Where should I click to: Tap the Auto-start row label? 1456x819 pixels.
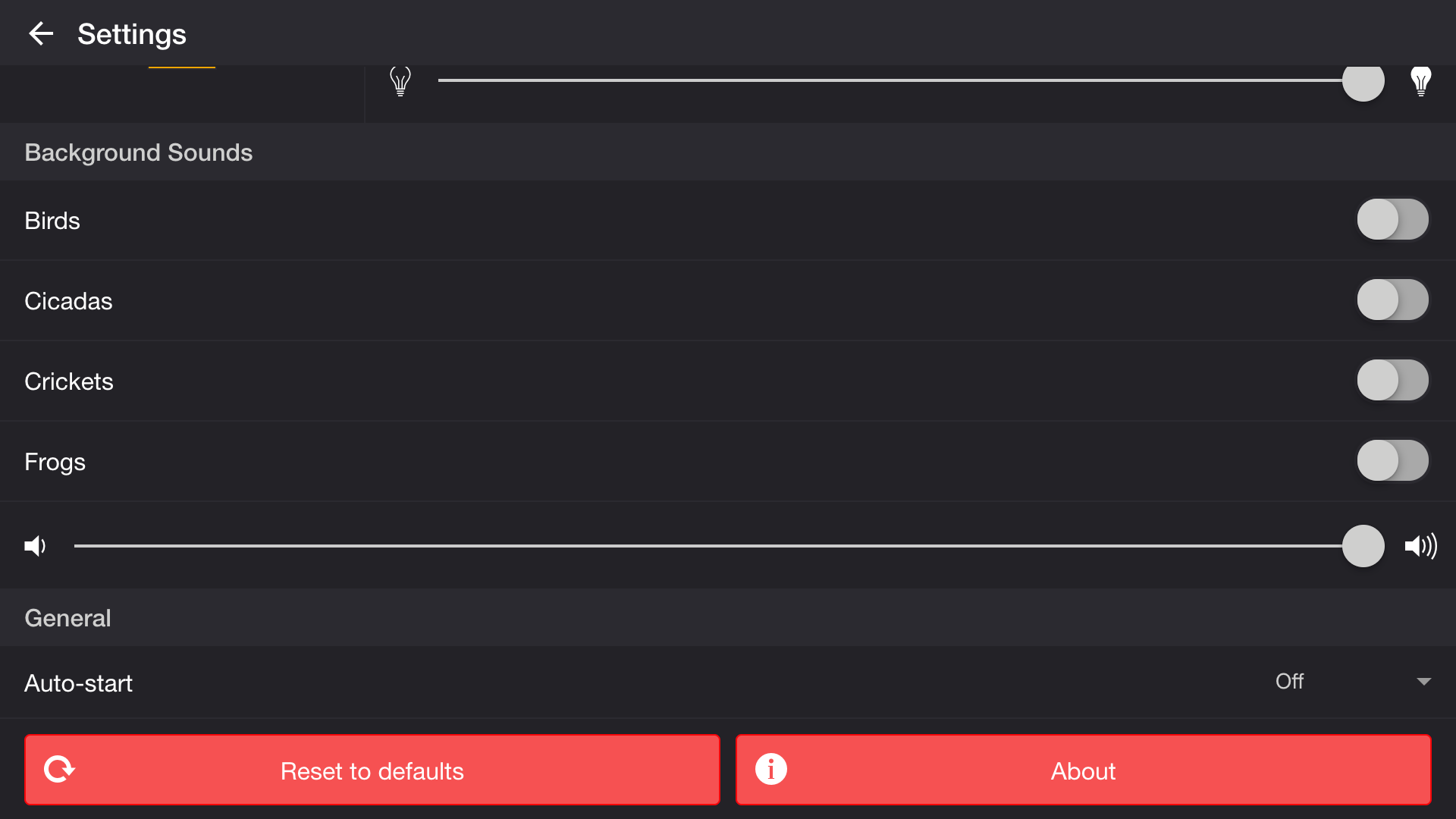(x=78, y=683)
